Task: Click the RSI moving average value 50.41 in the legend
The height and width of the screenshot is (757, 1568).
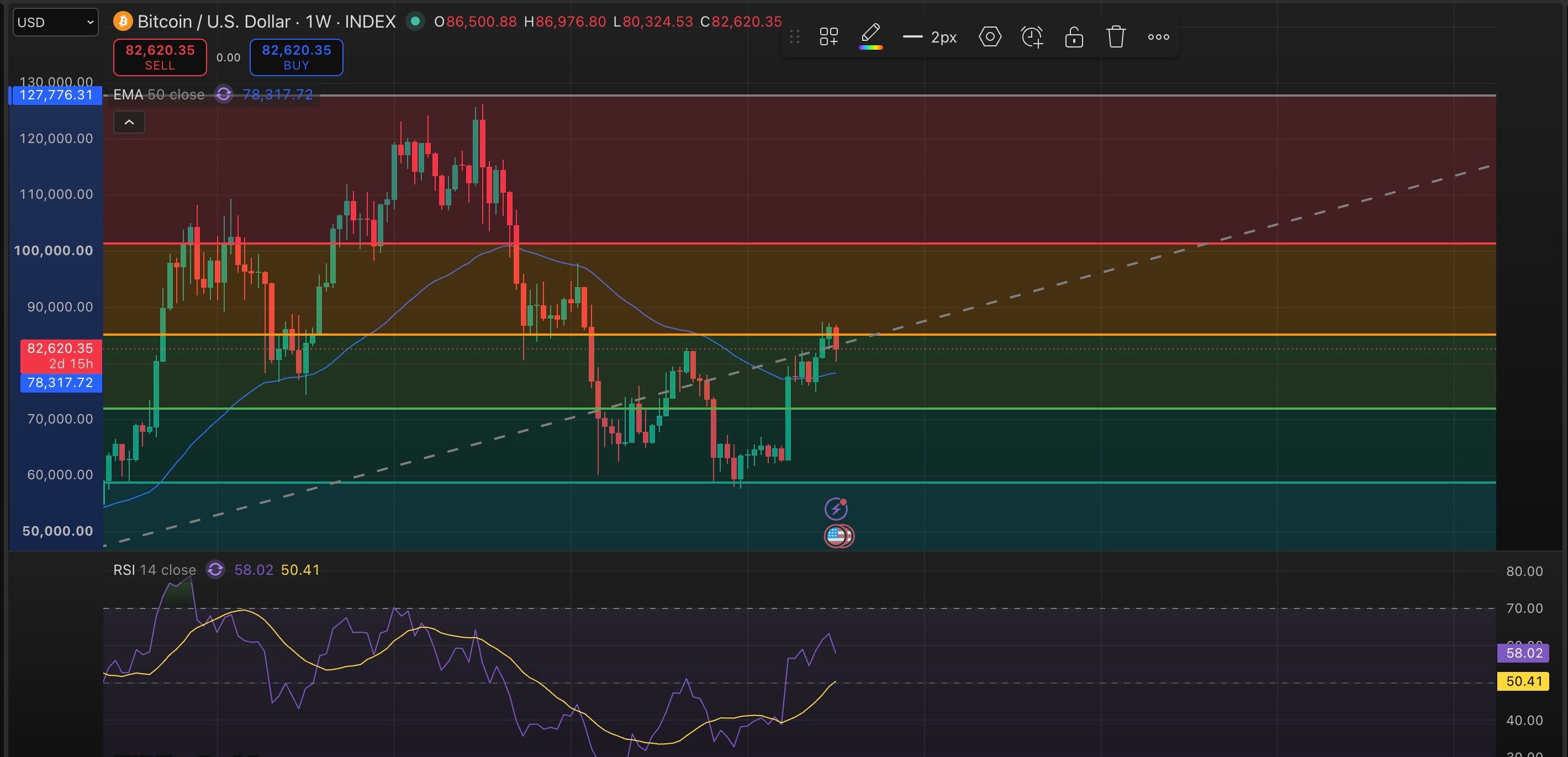Action: click(x=300, y=570)
